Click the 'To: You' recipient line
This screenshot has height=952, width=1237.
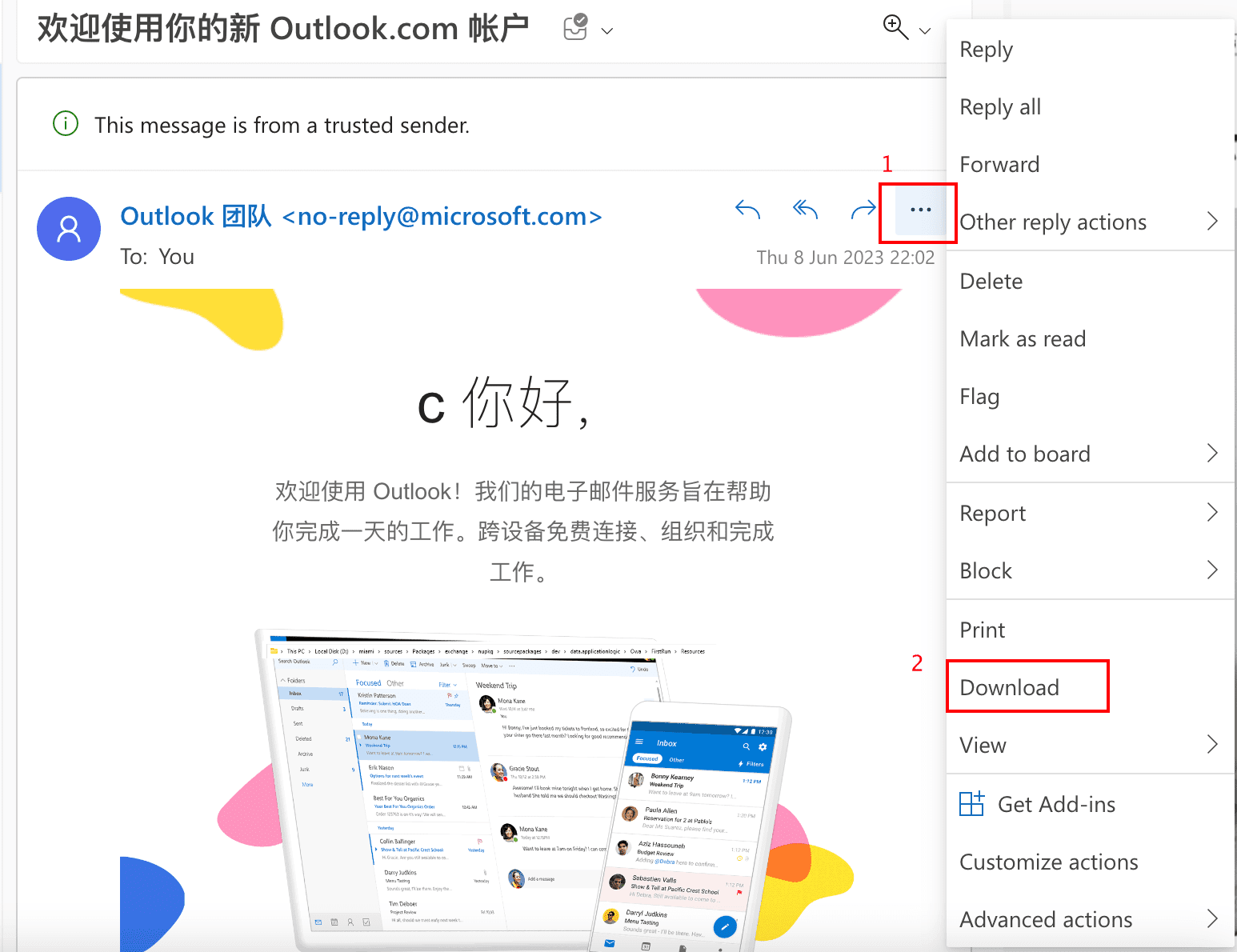(x=157, y=257)
